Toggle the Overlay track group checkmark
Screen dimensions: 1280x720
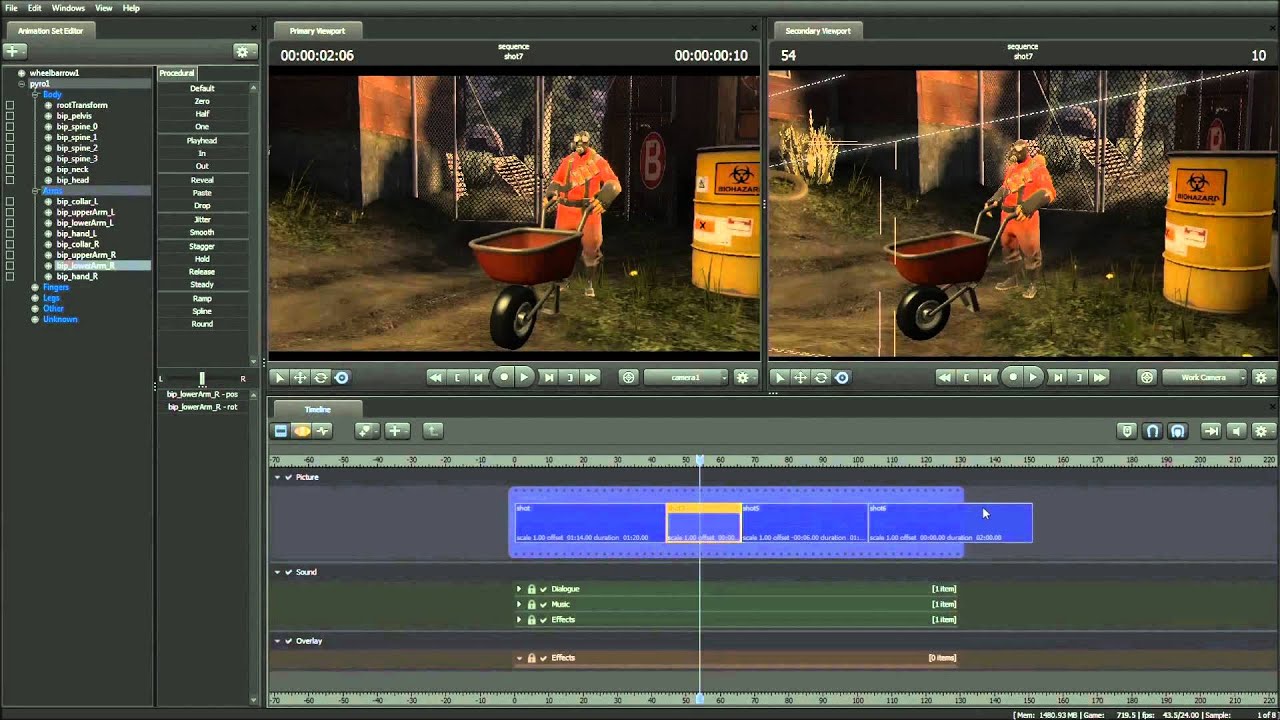(289, 641)
